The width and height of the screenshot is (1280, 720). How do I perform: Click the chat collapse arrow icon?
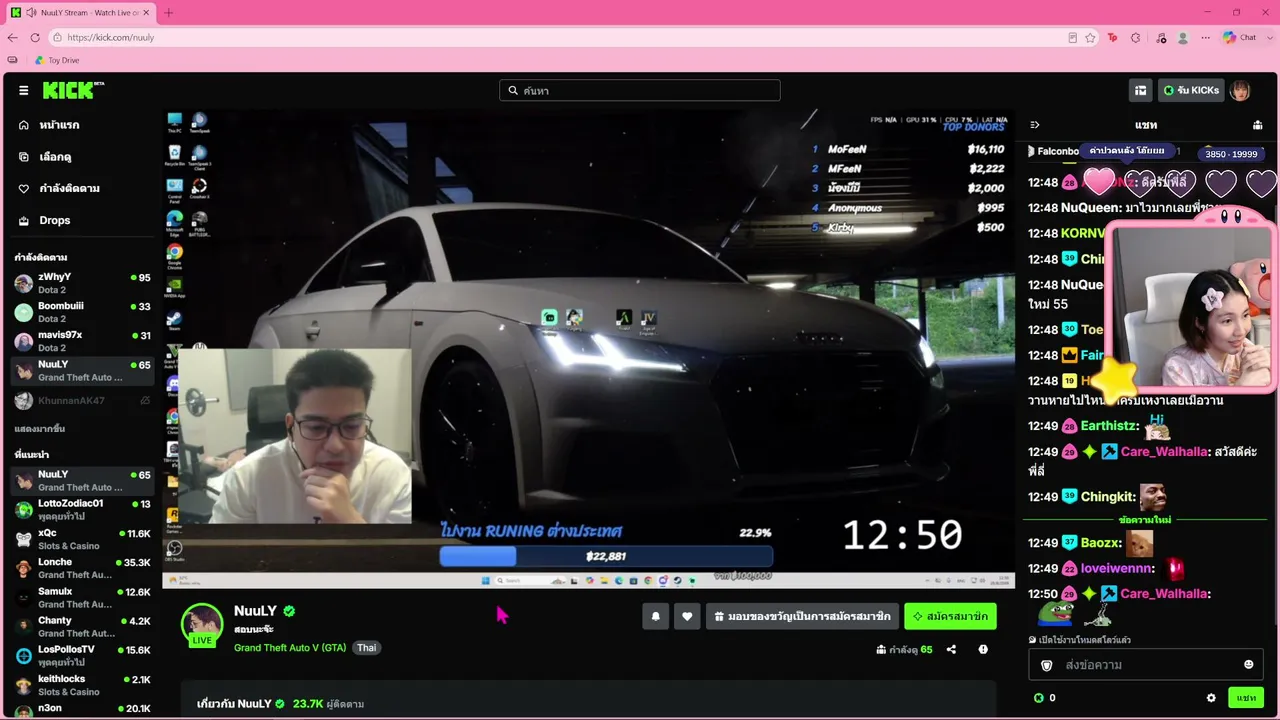[1035, 125]
